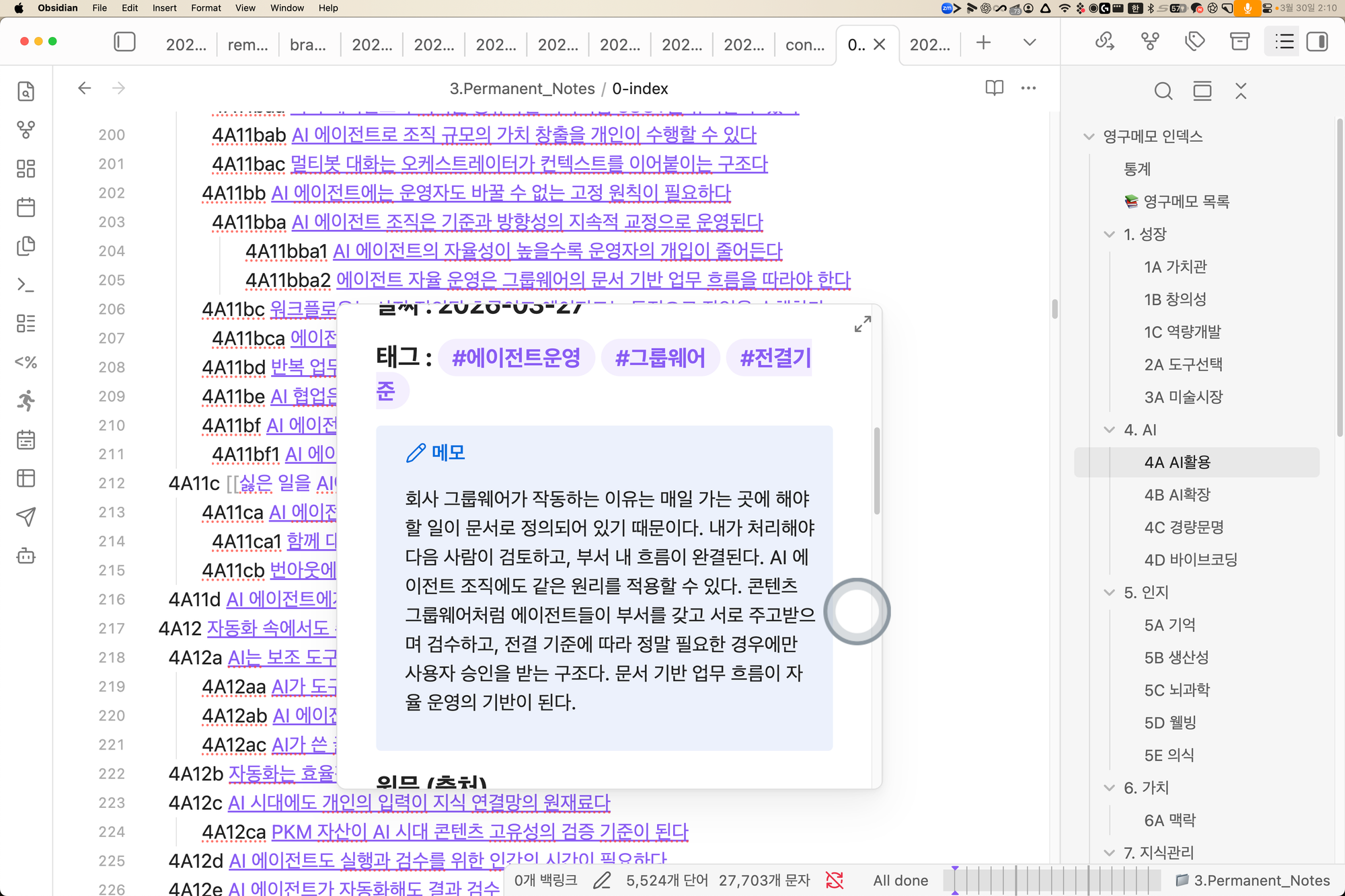The image size is (1345, 896).
Task: Collapse the '1. 성장' outline section
Action: tap(1109, 234)
